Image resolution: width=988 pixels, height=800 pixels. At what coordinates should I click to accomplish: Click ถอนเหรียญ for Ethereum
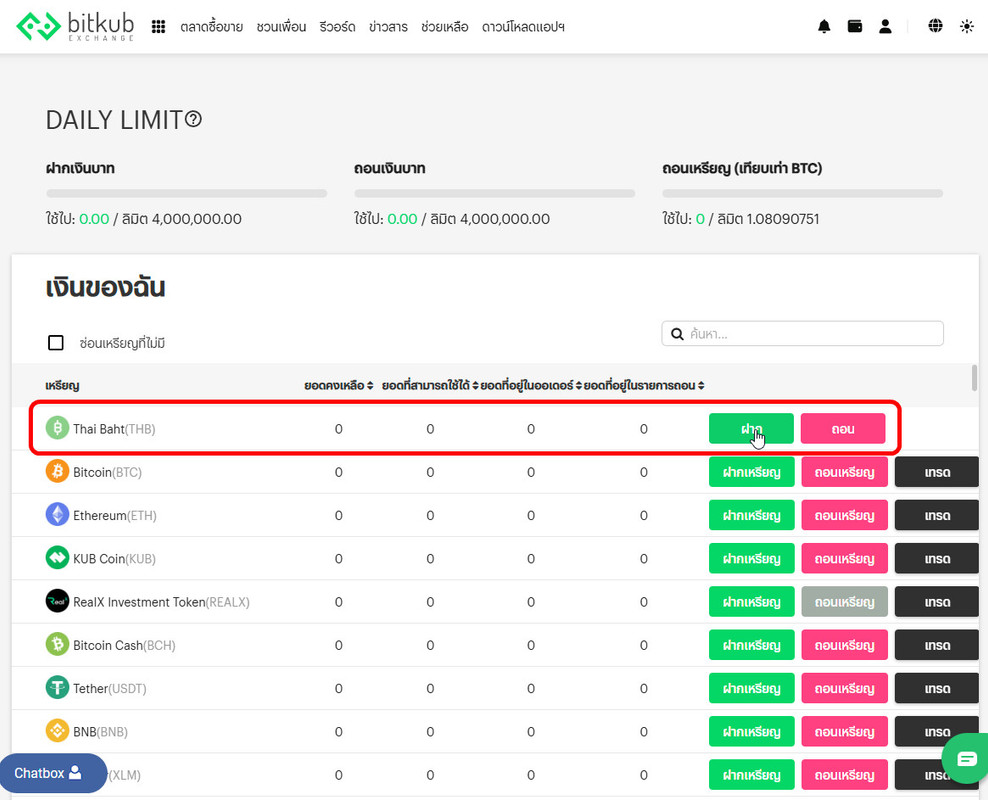(844, 515)
